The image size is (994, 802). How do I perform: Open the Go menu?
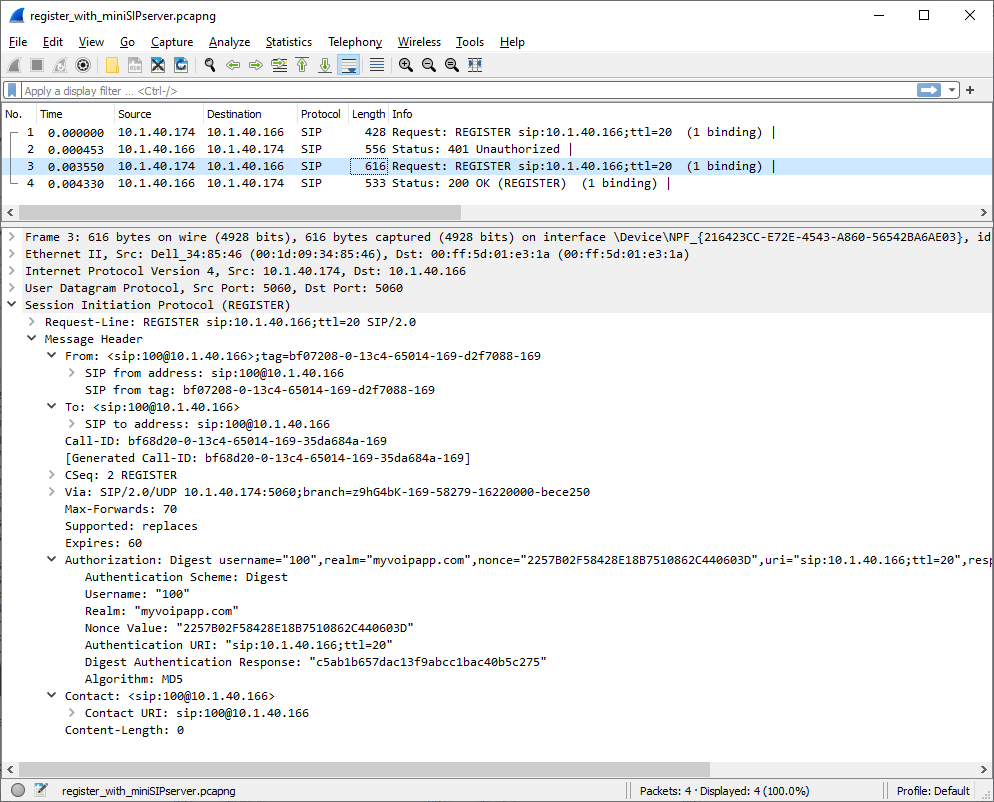(x=127, y=42)
